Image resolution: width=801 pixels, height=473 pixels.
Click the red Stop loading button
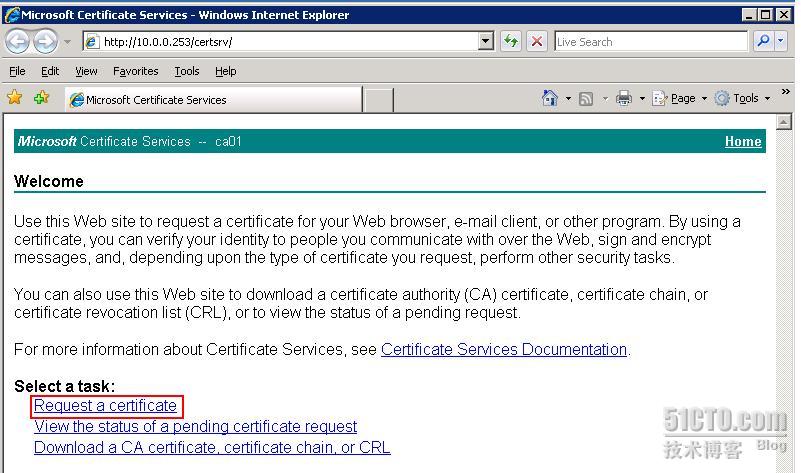point(537,41)
